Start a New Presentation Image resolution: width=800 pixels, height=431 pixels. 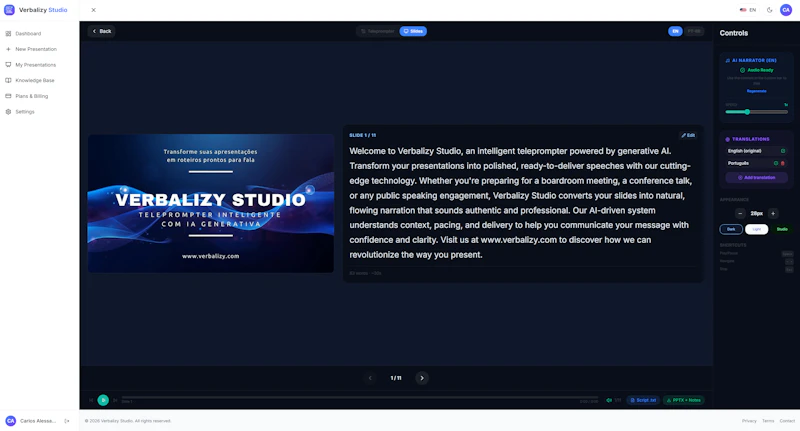click(36, 49)
